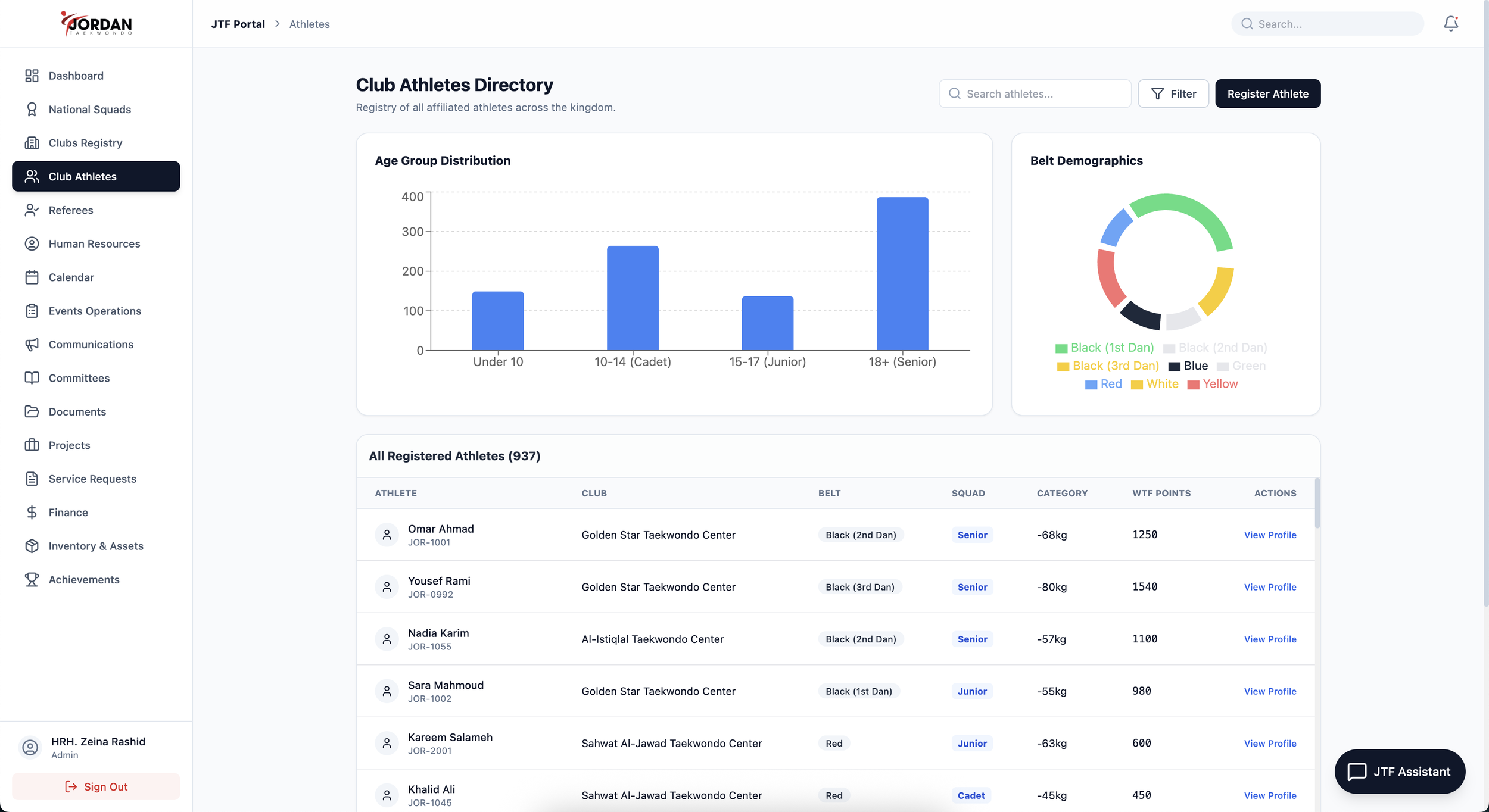This screenshot has width=1489, height=812.
Task: Click Omar Ahmad's avatar icon
Action: pyautogui.click(x=387, y=535)
